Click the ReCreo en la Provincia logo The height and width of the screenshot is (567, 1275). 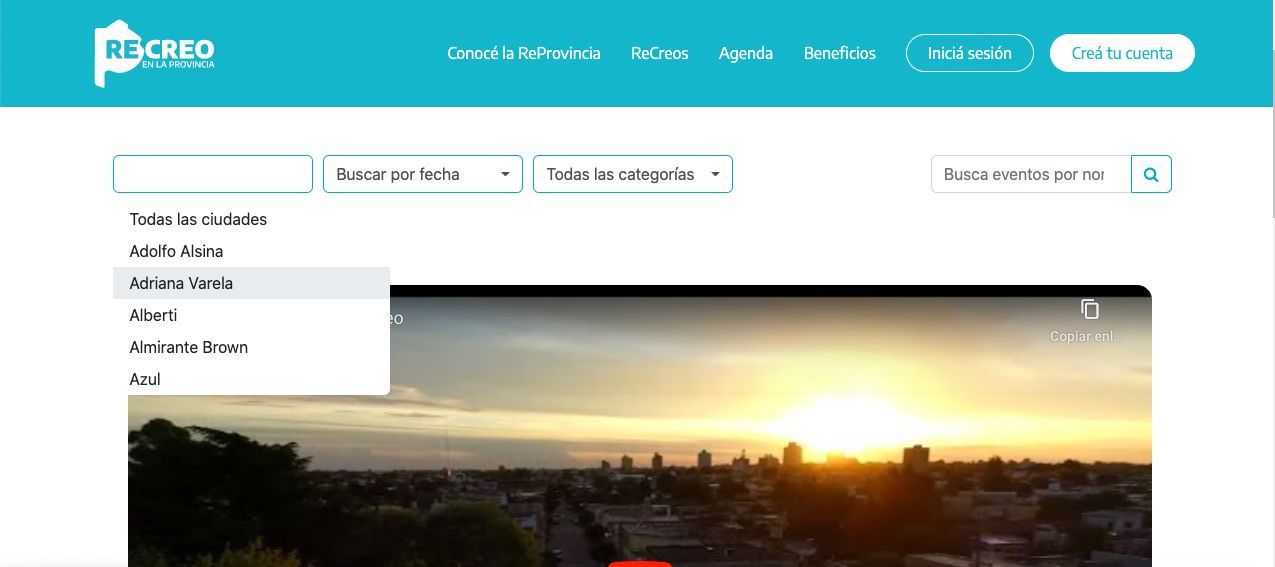[154, 54]
